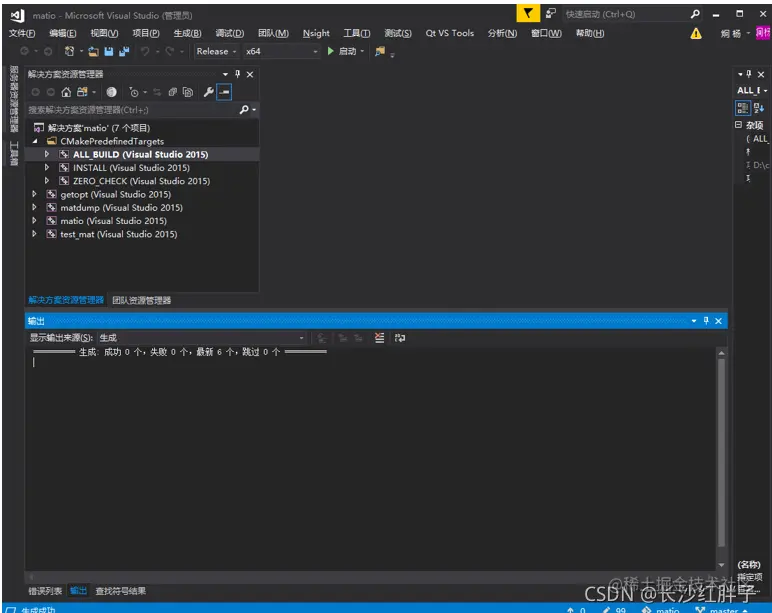Click the Quick Launch magnifier icon

(x=695, y=14)
